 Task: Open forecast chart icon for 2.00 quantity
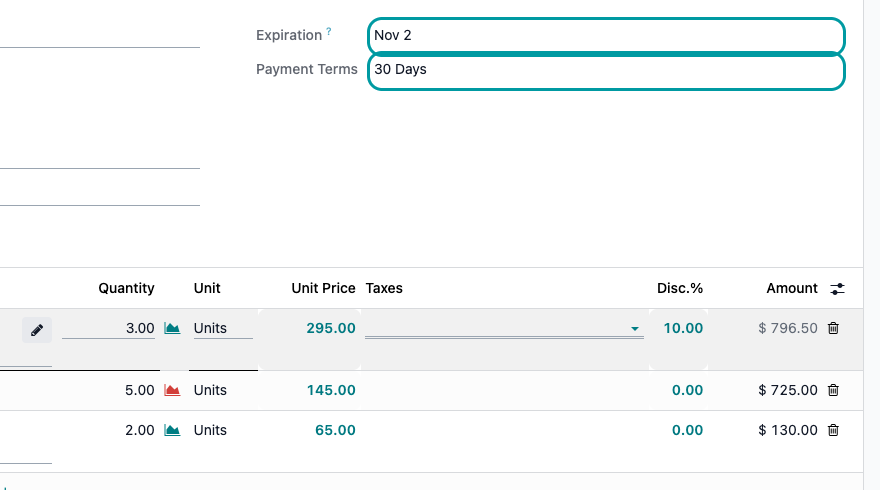tap(172, 431)
